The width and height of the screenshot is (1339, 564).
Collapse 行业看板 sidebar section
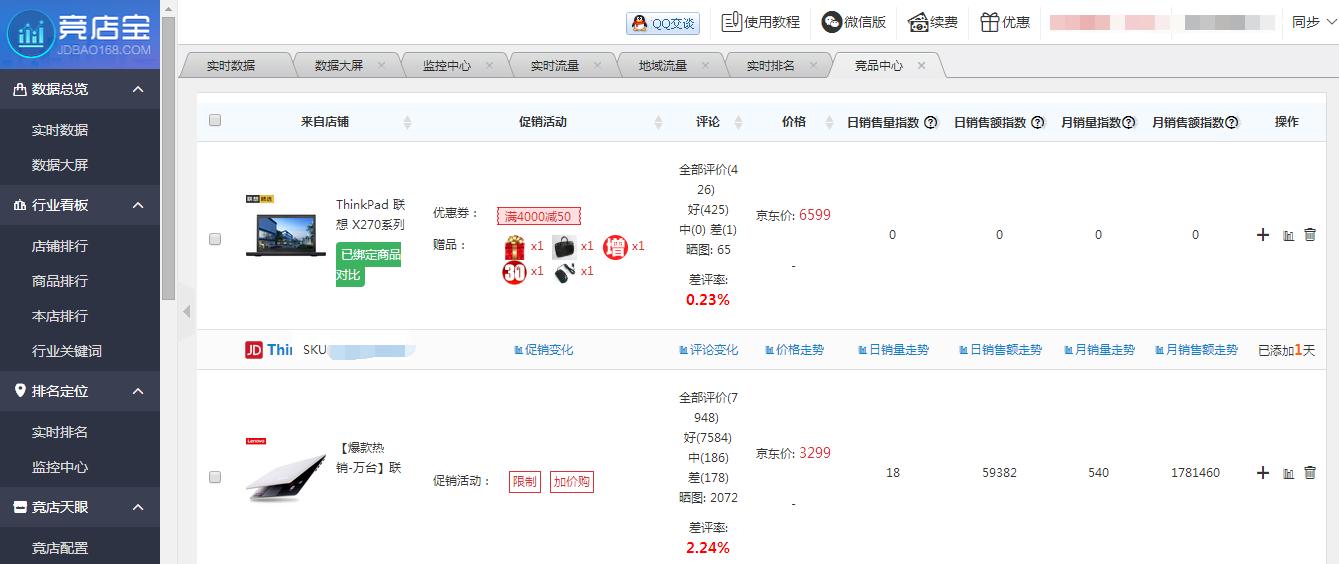pyautogui.click(x=138, y=205)
